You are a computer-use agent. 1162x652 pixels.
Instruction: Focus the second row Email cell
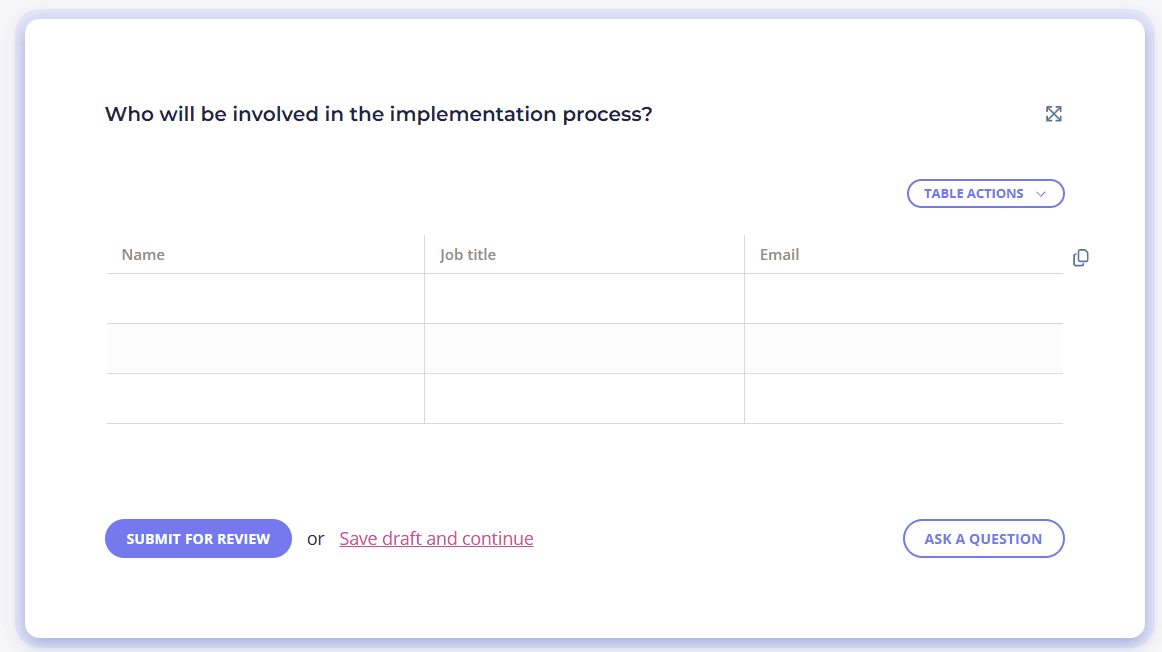click(x=903, y=349)
